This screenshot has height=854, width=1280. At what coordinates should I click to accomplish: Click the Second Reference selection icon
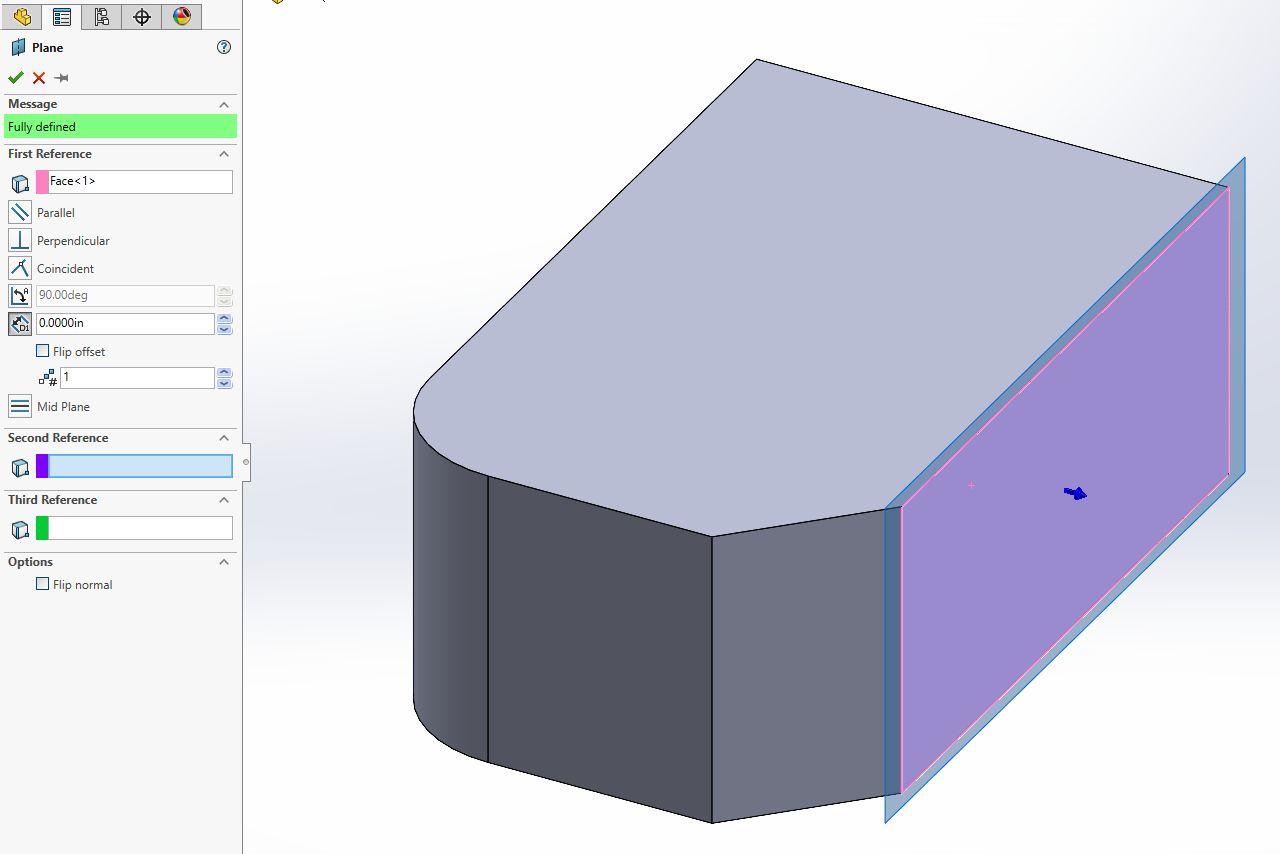(x=20, y=468)
